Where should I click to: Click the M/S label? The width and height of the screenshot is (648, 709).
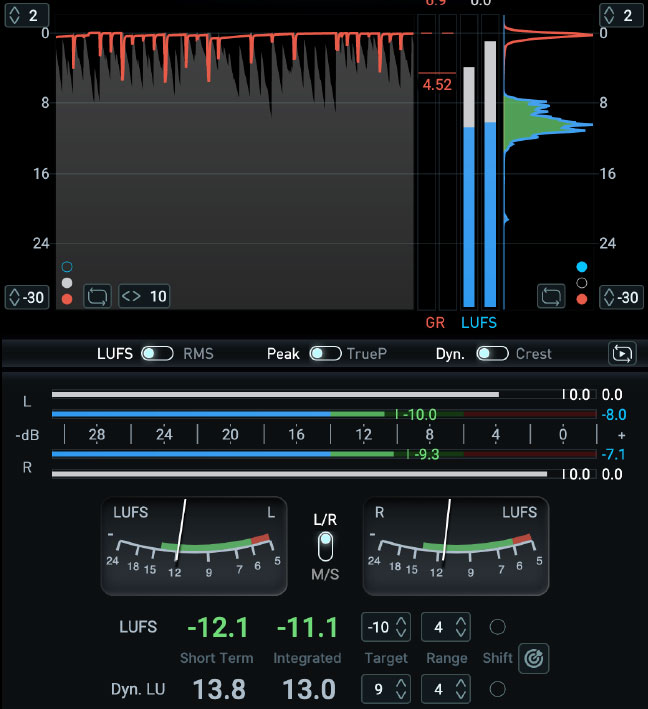(x=325, y=574)
